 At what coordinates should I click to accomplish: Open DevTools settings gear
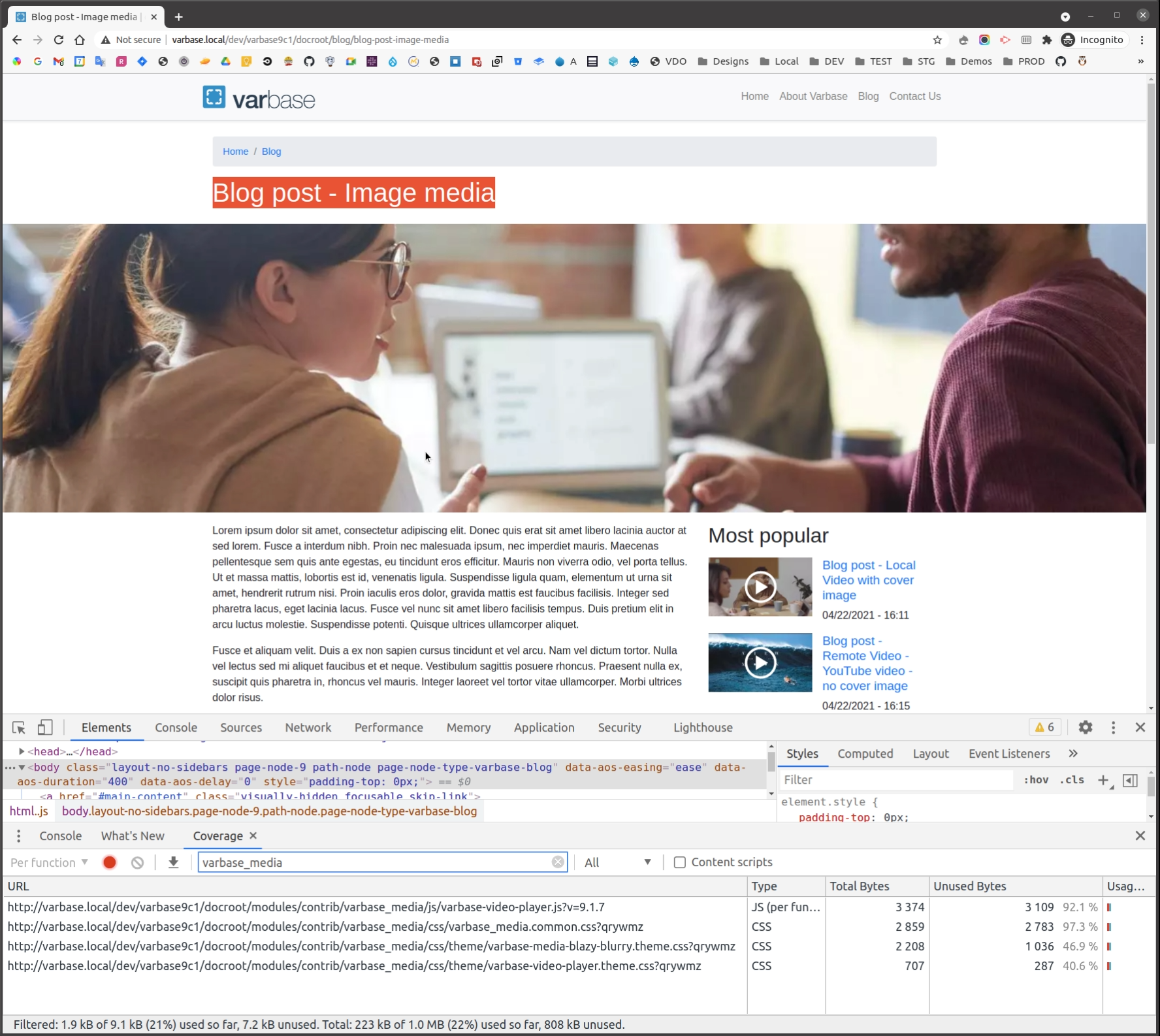1086,727
